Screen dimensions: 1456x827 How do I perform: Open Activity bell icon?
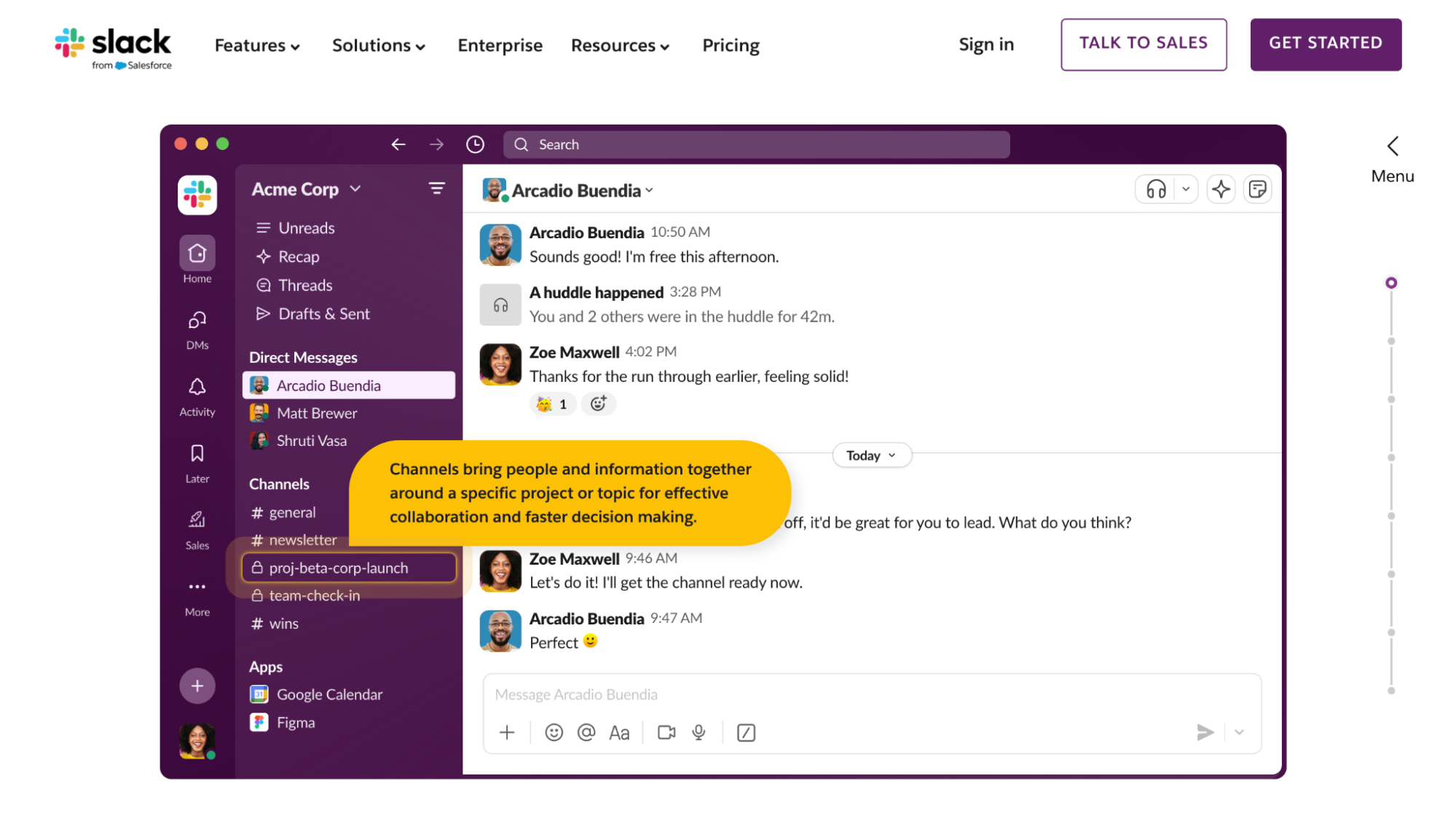coord(197,397)
